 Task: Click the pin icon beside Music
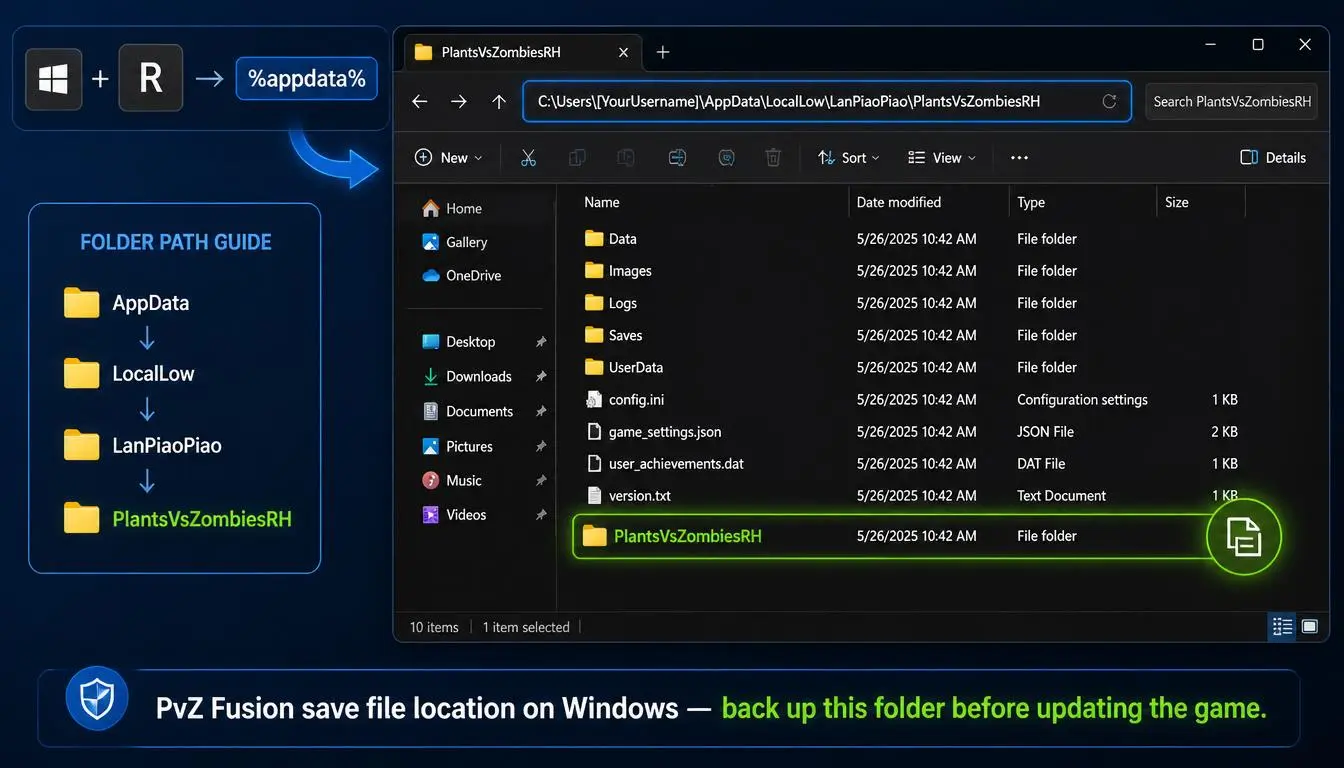click(541, 480)
